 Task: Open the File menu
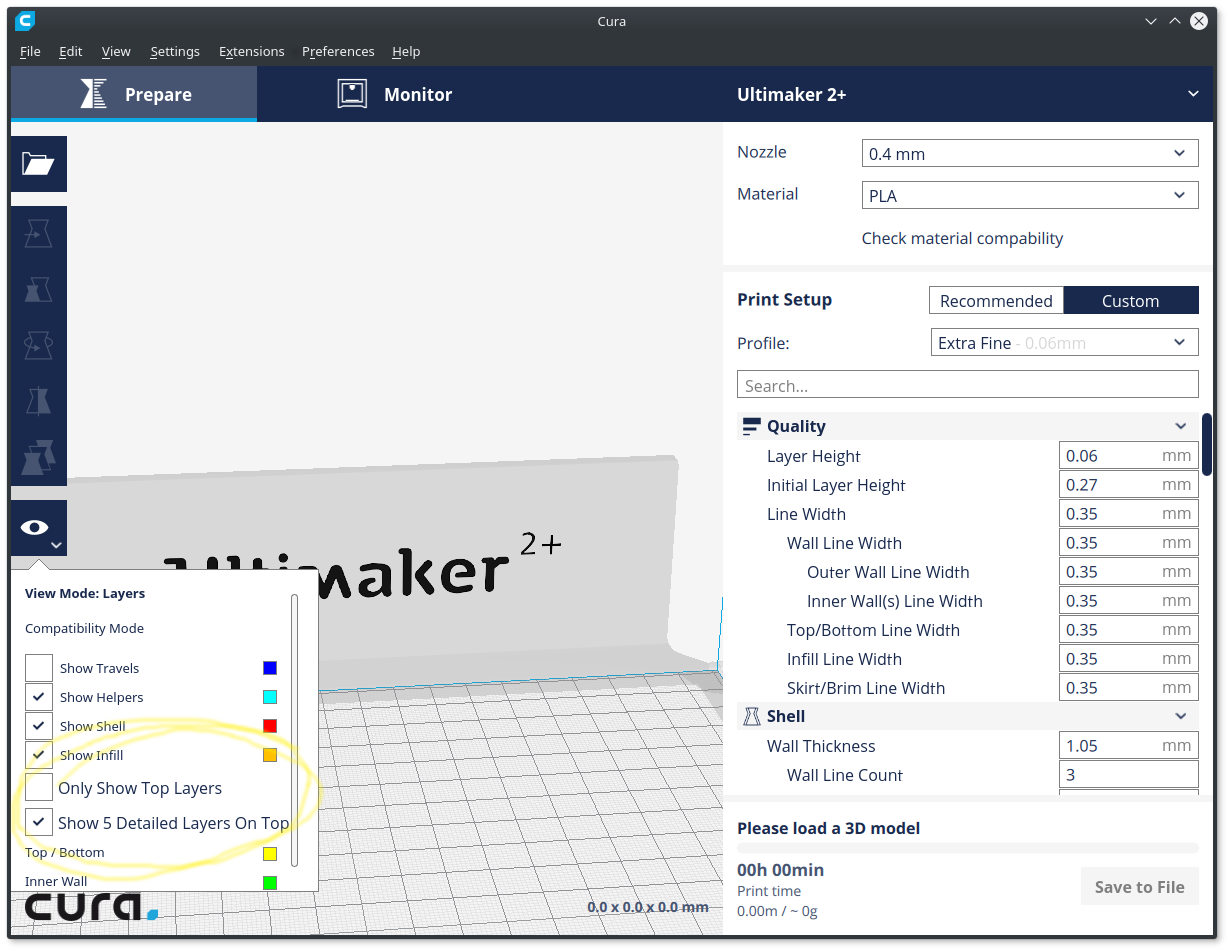pyautogui.click(x=30, y=51)
